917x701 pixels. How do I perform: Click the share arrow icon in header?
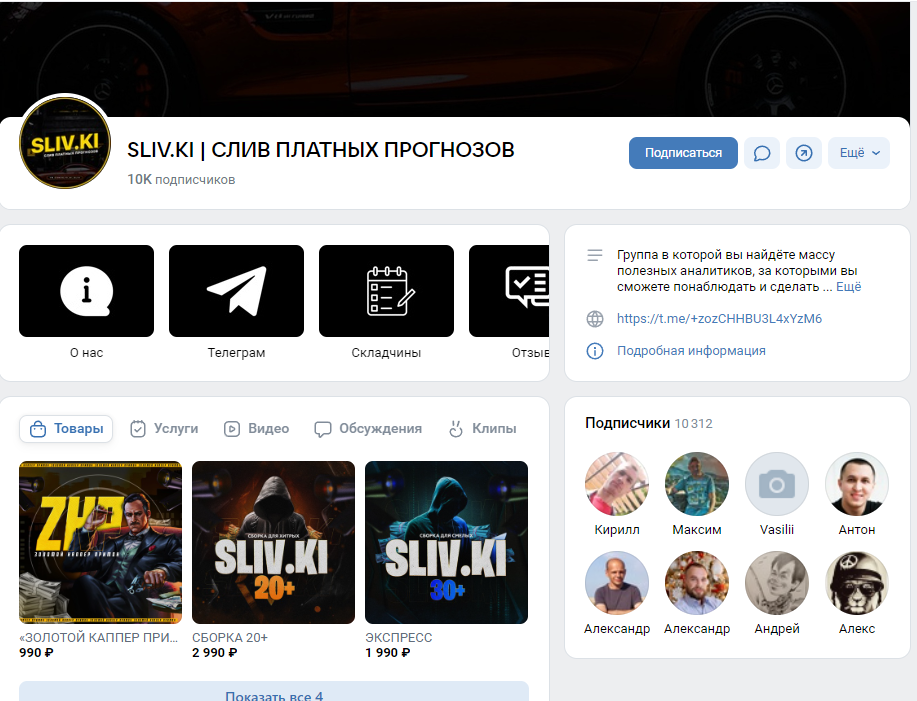pyautogui.click(x=804, y=153)
